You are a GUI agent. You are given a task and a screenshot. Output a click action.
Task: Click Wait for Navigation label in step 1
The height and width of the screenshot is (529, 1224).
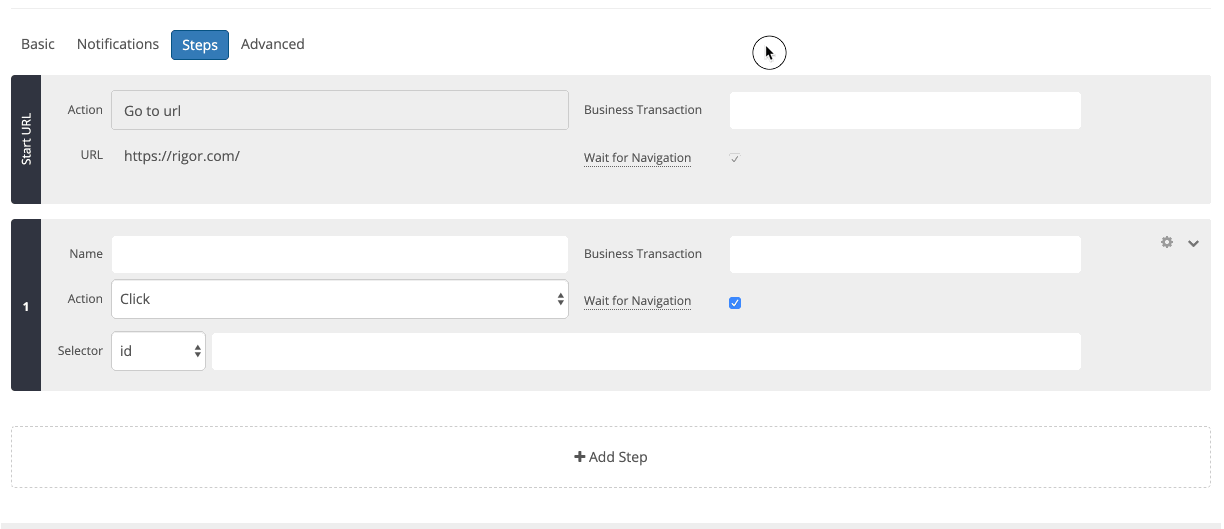pos(637,301)
